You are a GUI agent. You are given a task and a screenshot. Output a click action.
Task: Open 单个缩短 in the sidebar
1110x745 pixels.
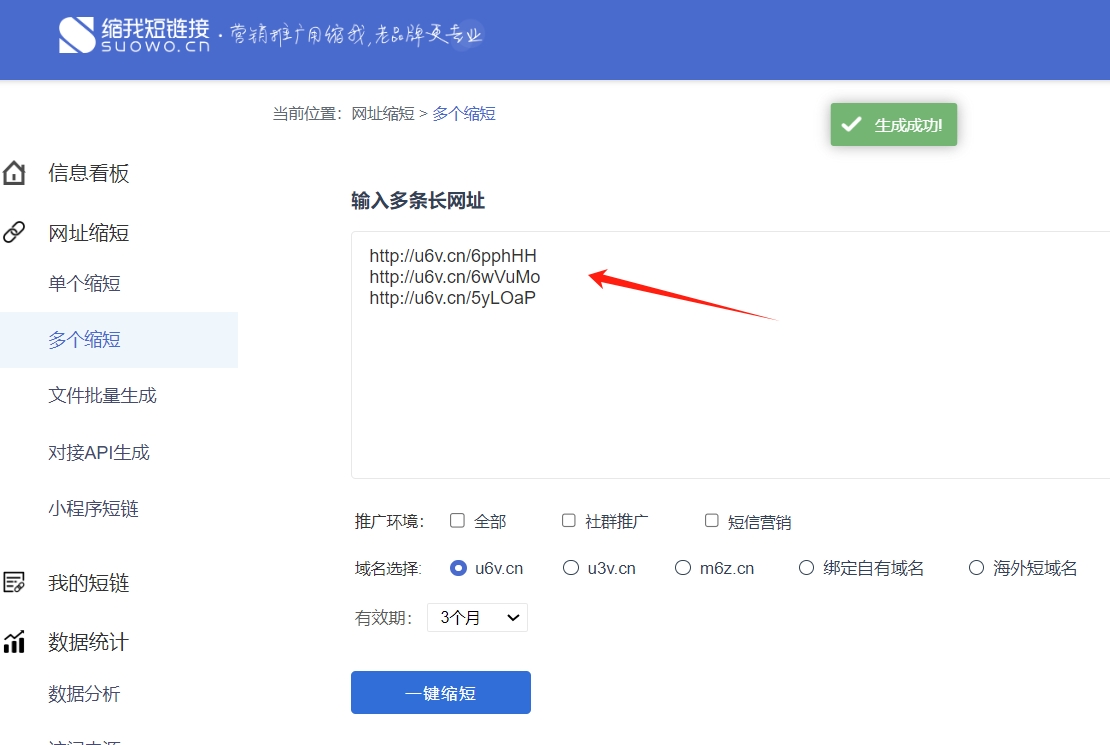(85, 284)
